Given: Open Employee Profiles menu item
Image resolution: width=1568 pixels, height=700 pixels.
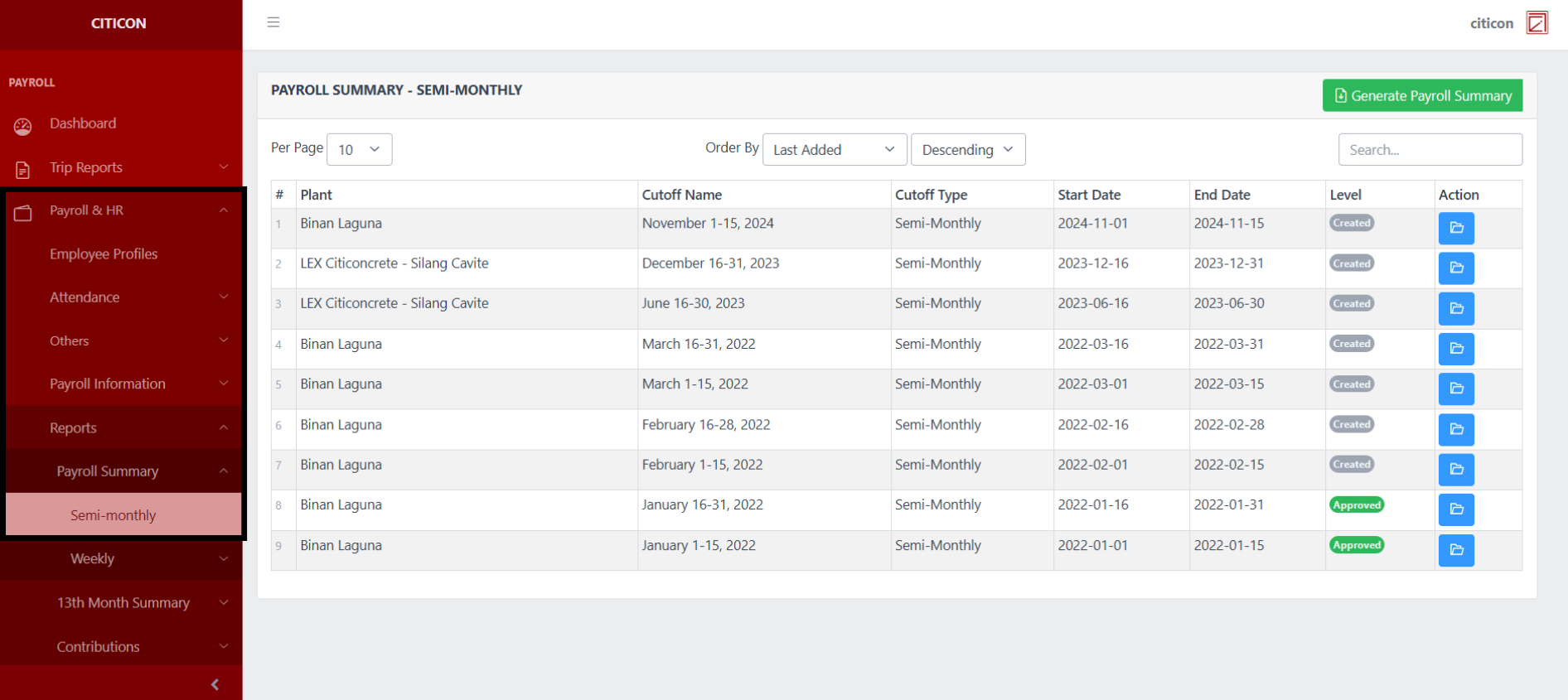Looking at the screenshot, I should coord(104,254).
